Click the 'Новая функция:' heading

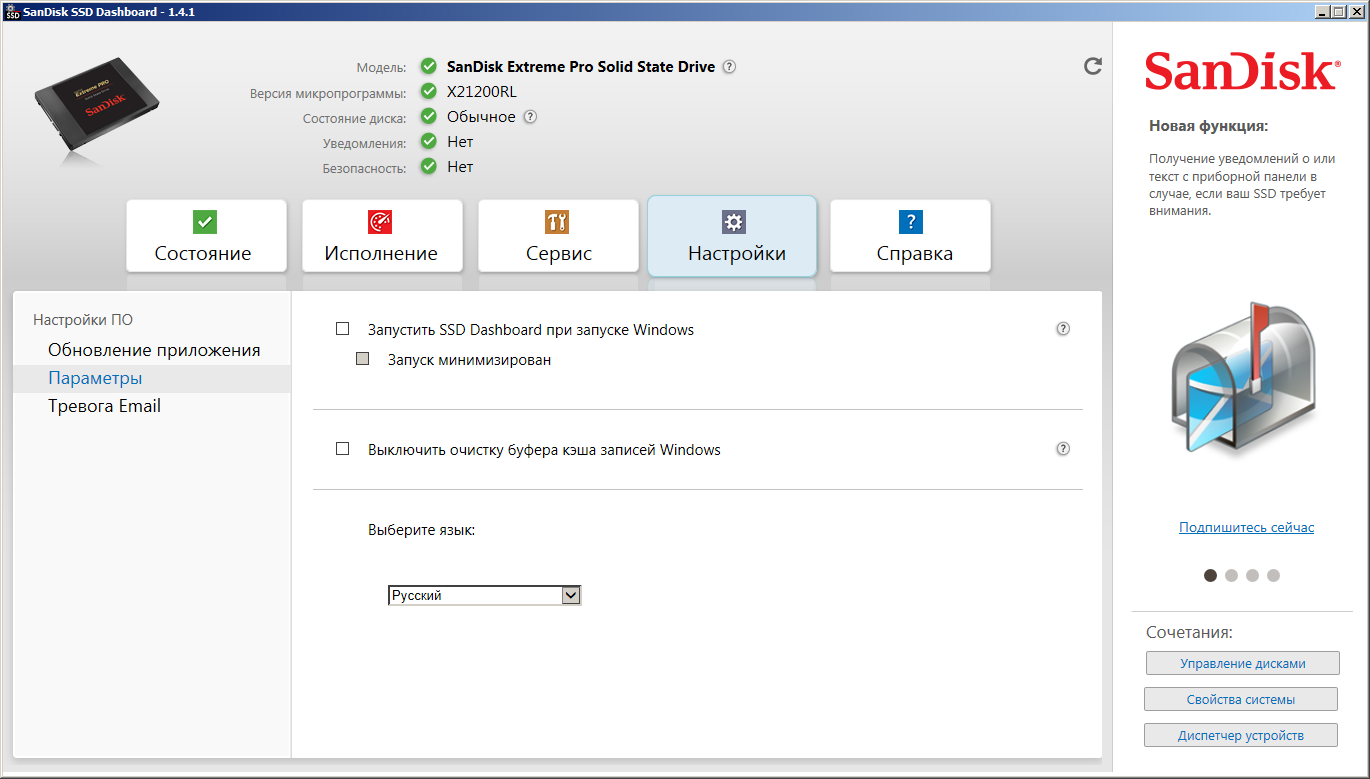(1208, 127)
